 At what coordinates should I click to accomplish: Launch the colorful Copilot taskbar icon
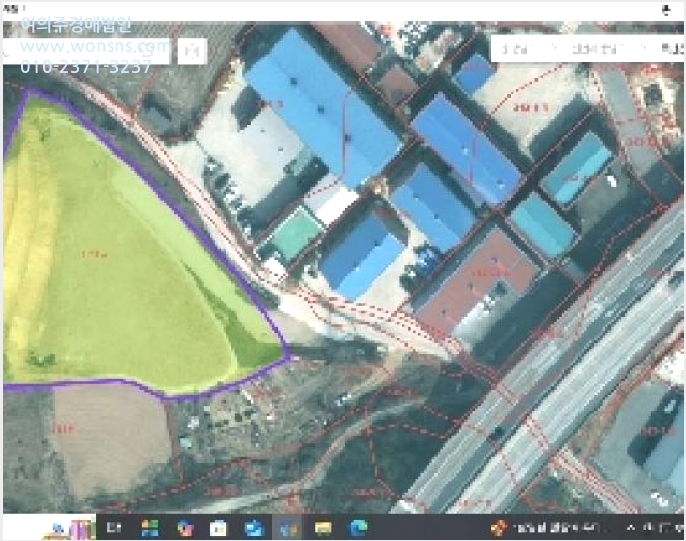coord(185,528)
